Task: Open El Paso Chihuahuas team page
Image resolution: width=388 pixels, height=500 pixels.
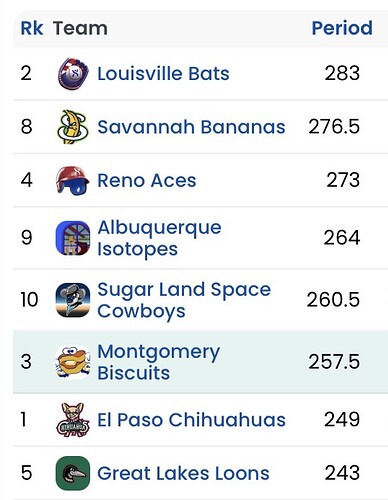Action: click(x=191, y=420)
